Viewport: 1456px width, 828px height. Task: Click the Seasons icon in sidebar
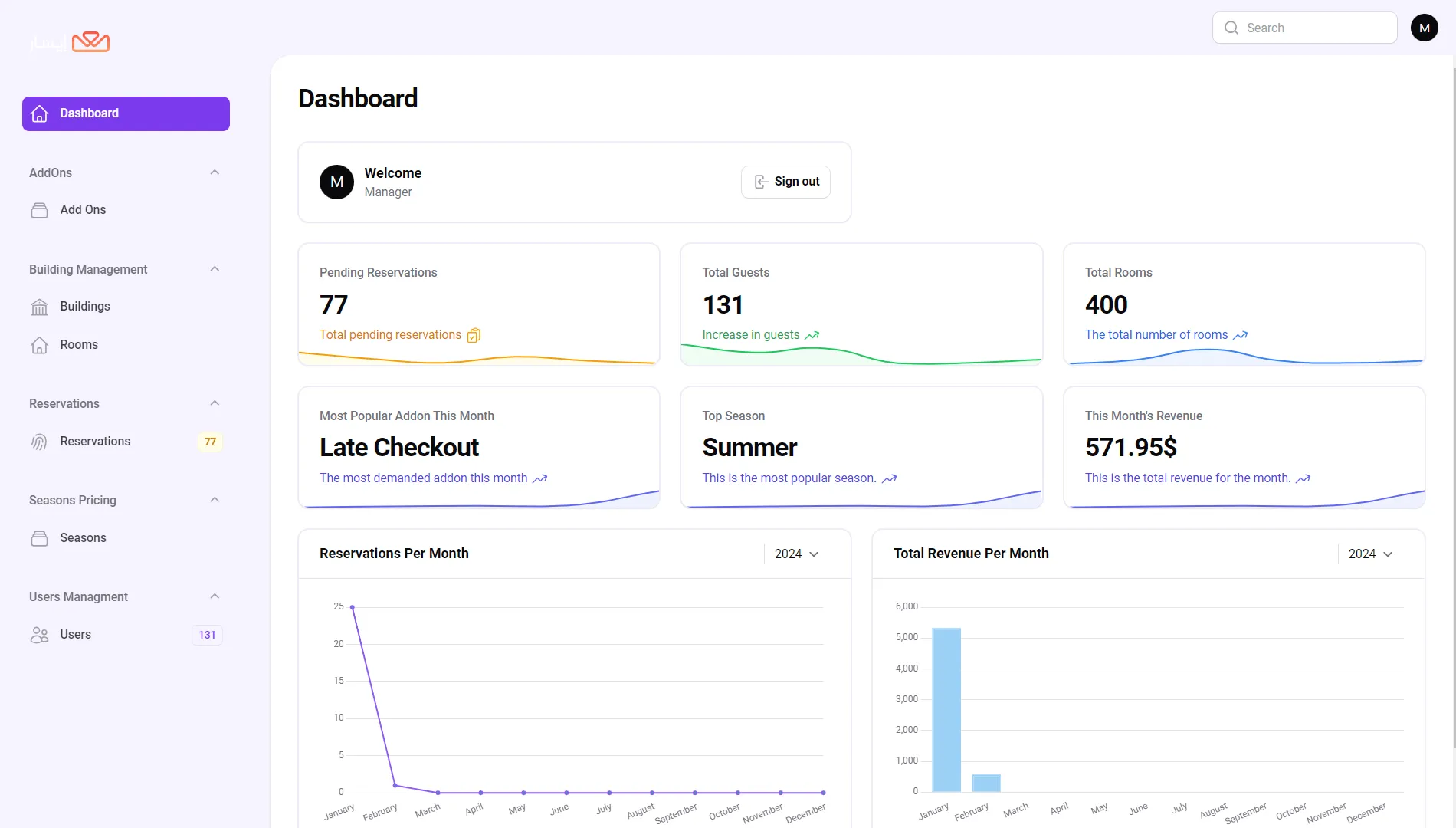tap(39, 538)
